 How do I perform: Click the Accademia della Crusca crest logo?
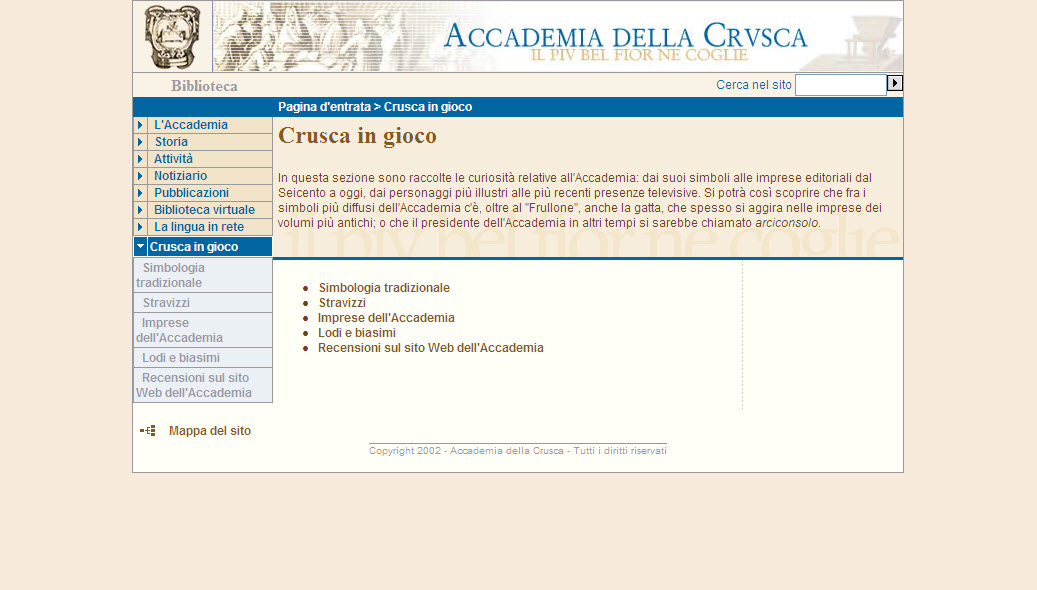(x=173, y=36)
